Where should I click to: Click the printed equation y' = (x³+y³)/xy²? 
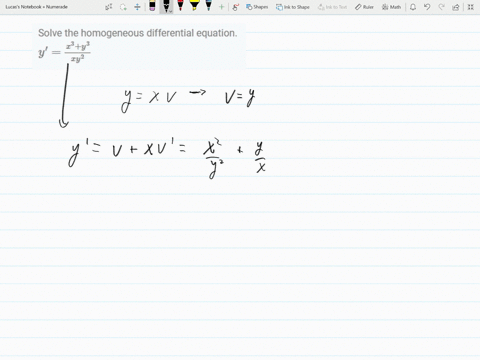click(64, 52)
